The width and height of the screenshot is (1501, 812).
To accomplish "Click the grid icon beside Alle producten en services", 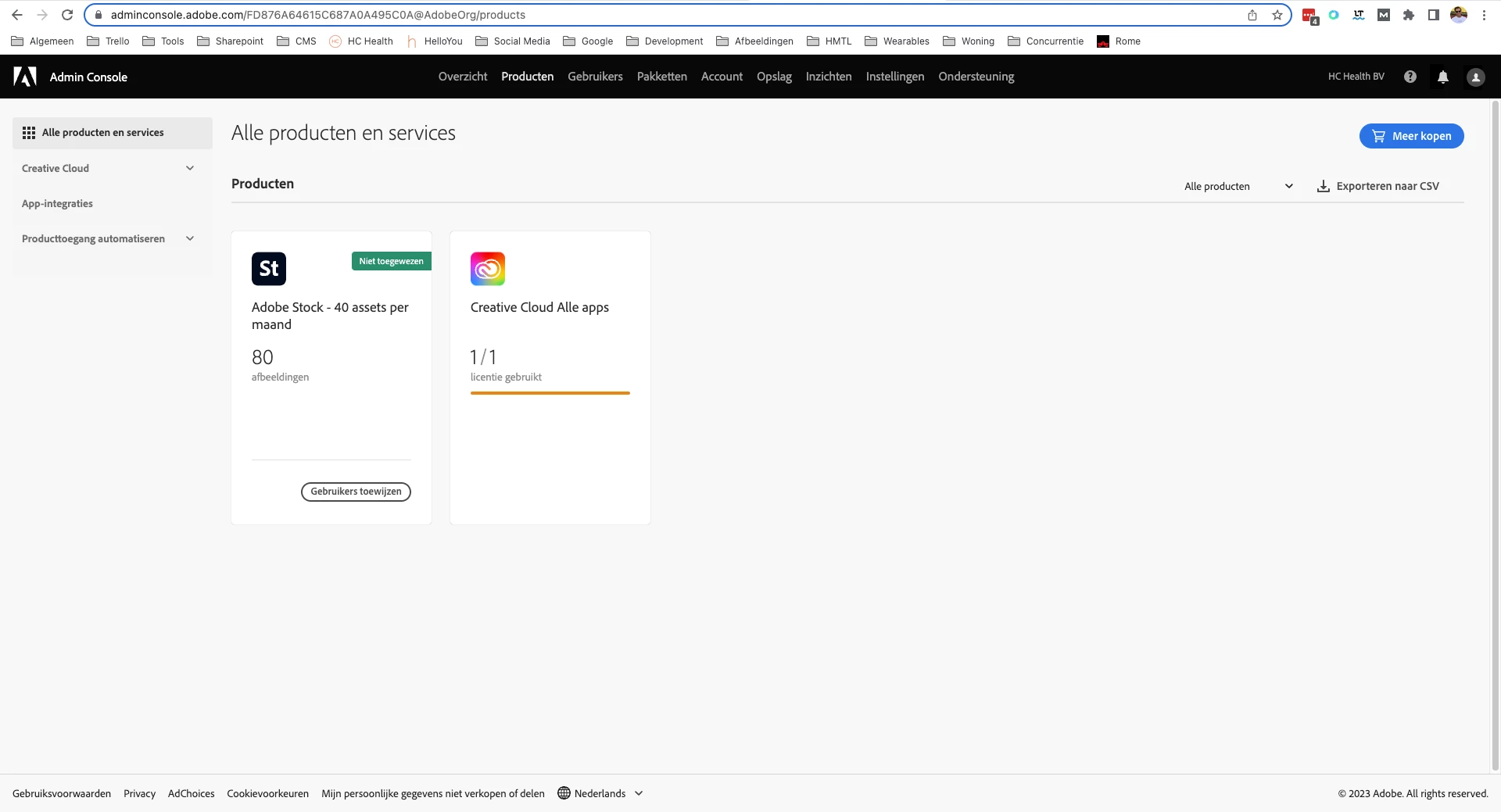I will tap(29, 133).
